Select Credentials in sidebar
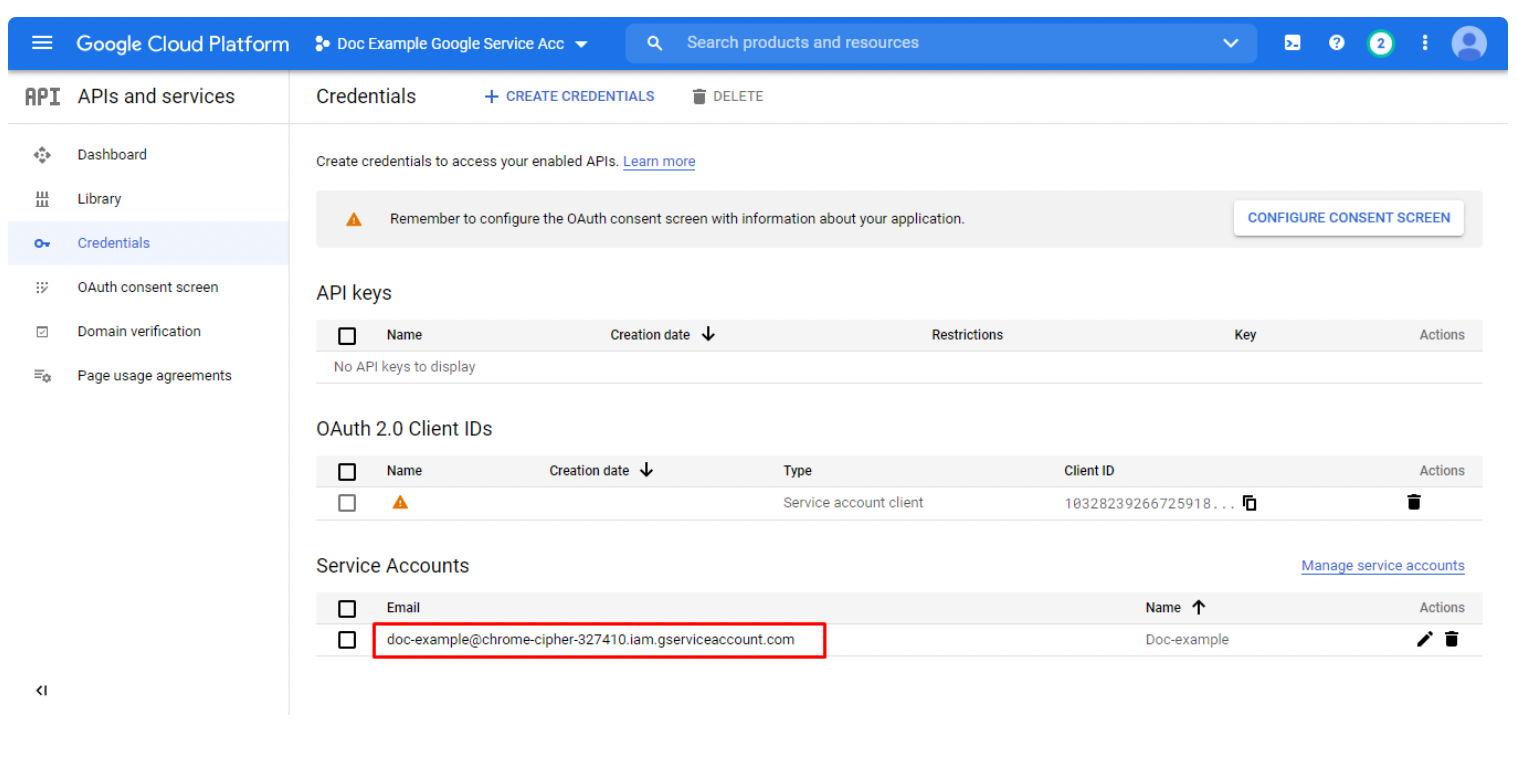Screen dimensions: 1518x768 click(114, 243)
